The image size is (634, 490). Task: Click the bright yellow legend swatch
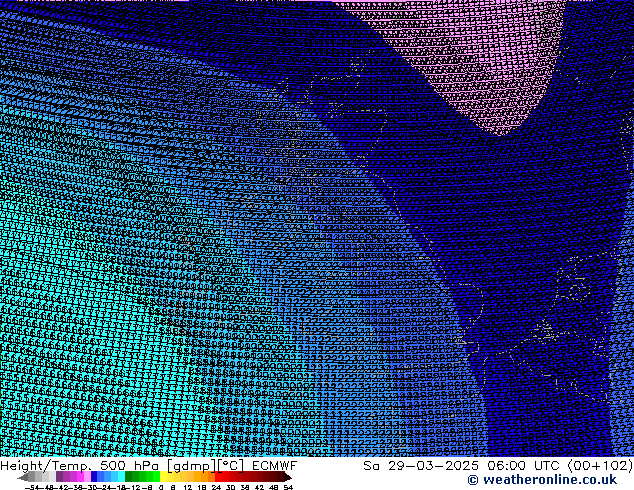pyautogui.click(x=163, y=476)
